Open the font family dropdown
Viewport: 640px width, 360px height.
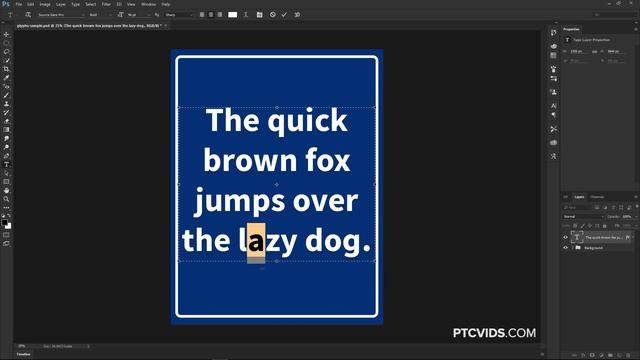click(x=60, y=15)
